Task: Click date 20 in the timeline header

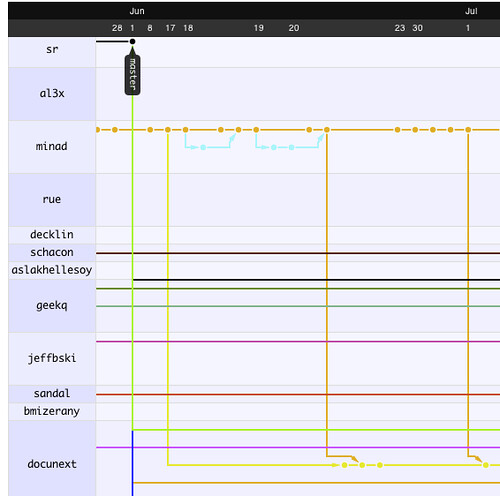Action: (x=294, y=28)
